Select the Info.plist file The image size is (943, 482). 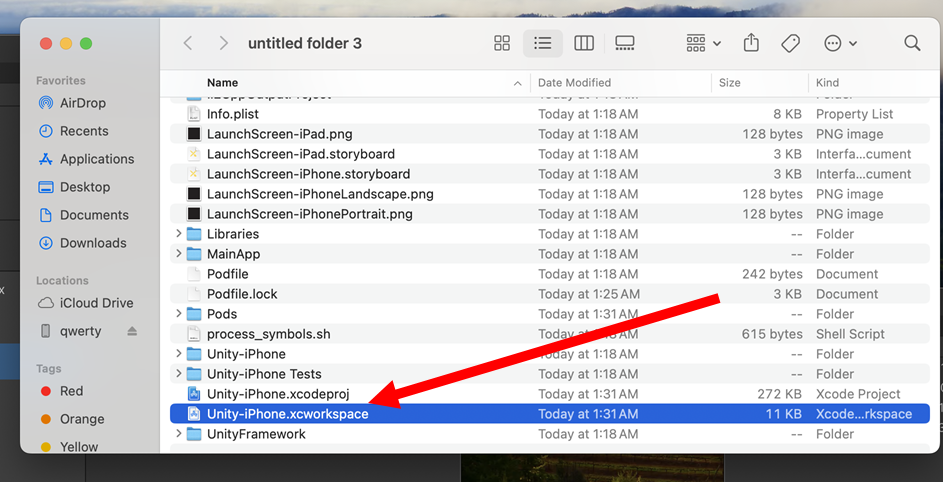(x=550, y=114)
